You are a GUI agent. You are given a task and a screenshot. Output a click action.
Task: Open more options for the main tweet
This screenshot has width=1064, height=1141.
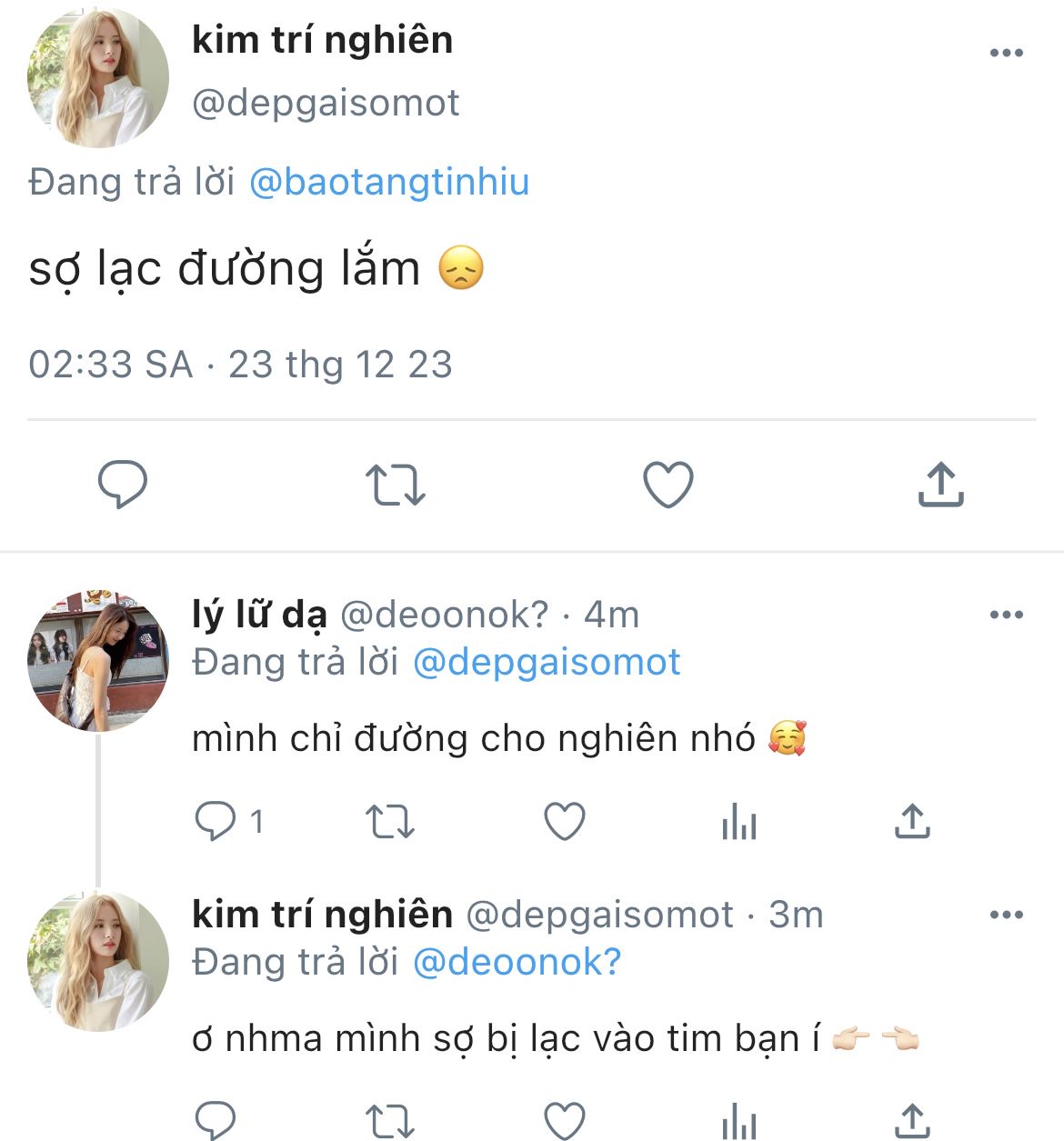click(x=1006, y=53)
